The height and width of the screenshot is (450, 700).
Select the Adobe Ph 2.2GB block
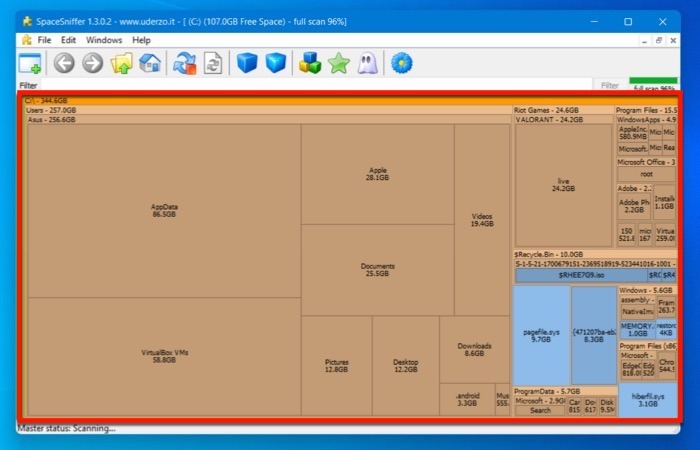(634, 206)
